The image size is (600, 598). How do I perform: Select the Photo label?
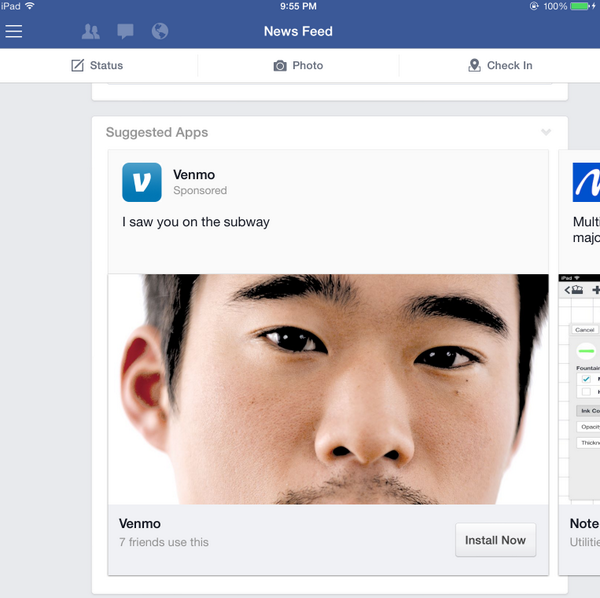tap(308, 65)
